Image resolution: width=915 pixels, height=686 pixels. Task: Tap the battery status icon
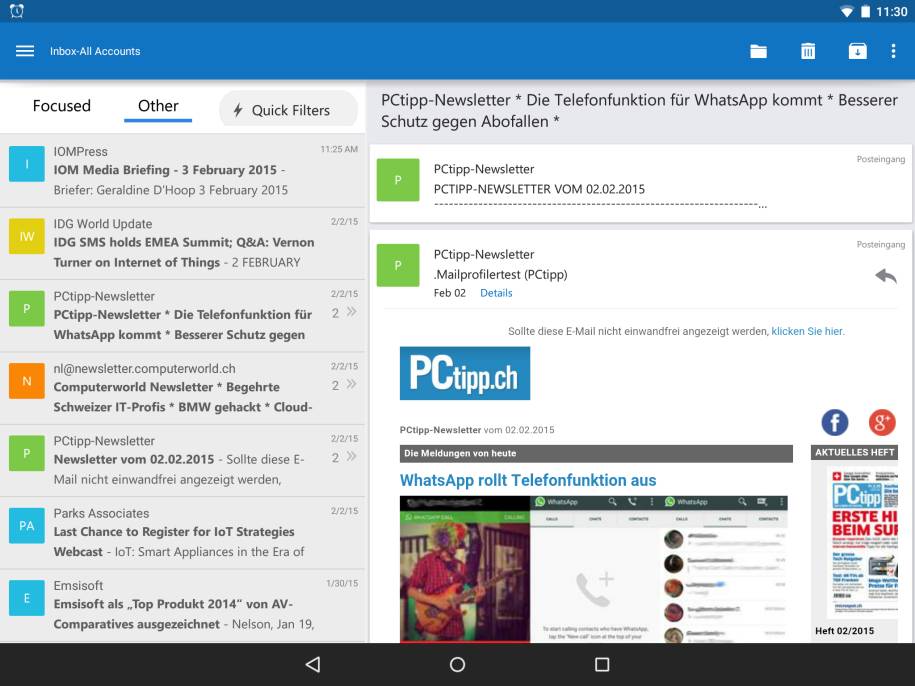pos(865,12)
